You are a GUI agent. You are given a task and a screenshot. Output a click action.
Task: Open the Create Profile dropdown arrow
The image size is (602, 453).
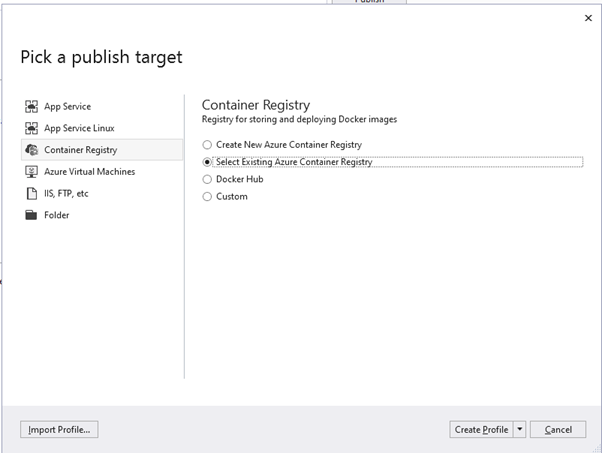[x=519, y=429]
